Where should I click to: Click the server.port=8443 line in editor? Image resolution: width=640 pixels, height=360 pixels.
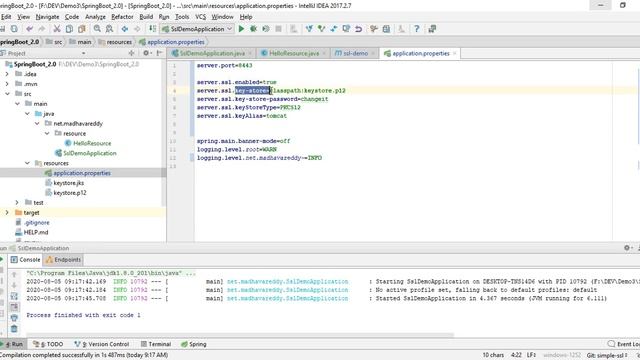click(224, 65)
